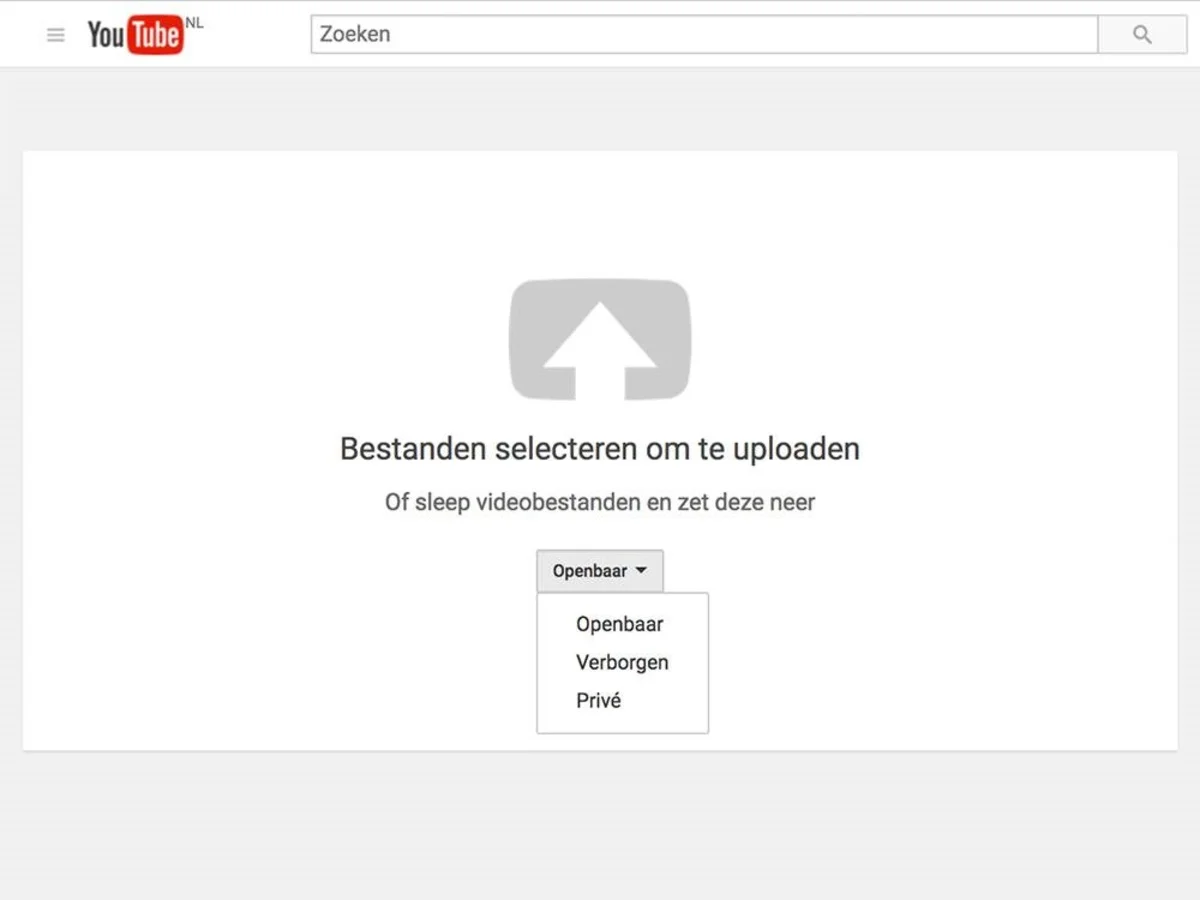Choose Verborgen from the privacy list
This screenshot has height=900, width=1200.
click(x=621, y=662)
